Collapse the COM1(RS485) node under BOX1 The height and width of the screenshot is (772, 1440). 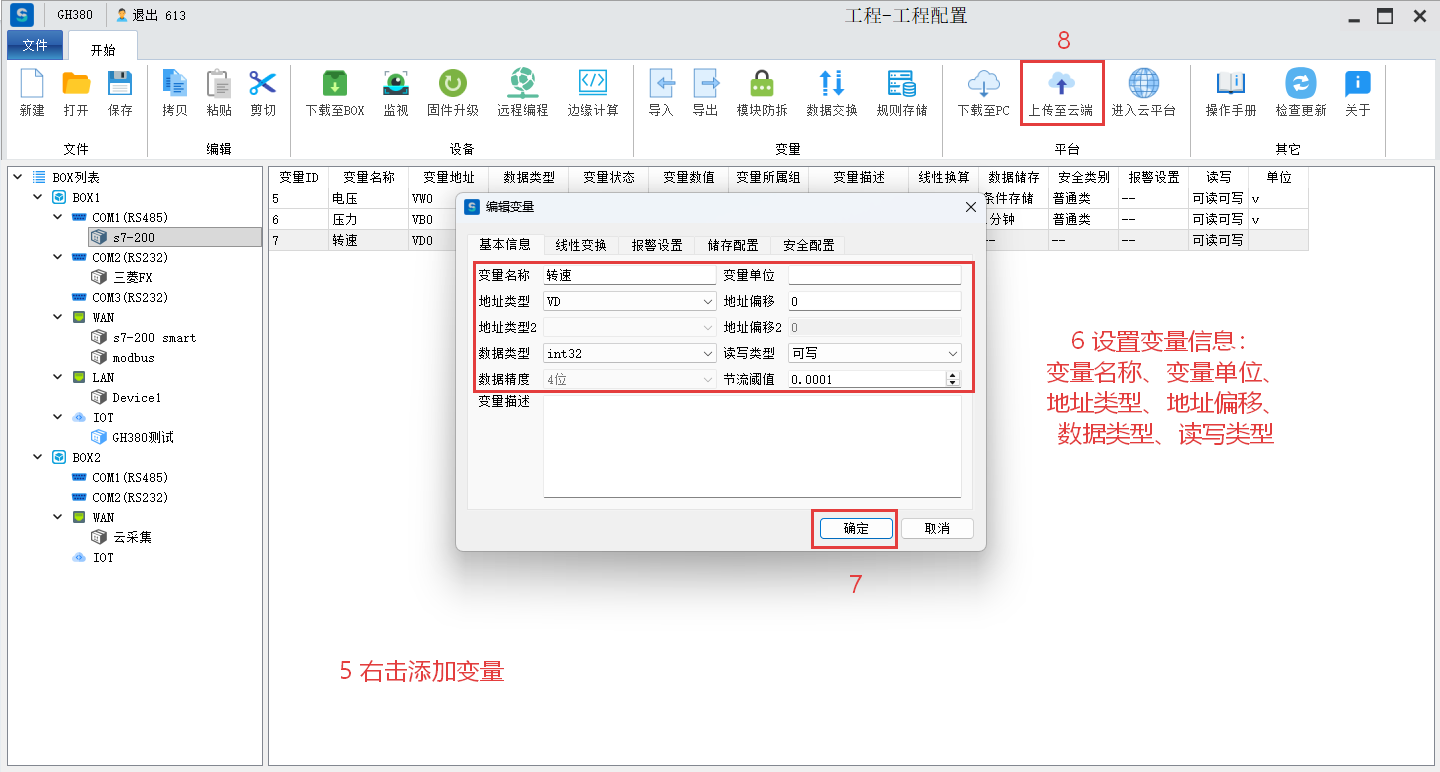[58, 217]
